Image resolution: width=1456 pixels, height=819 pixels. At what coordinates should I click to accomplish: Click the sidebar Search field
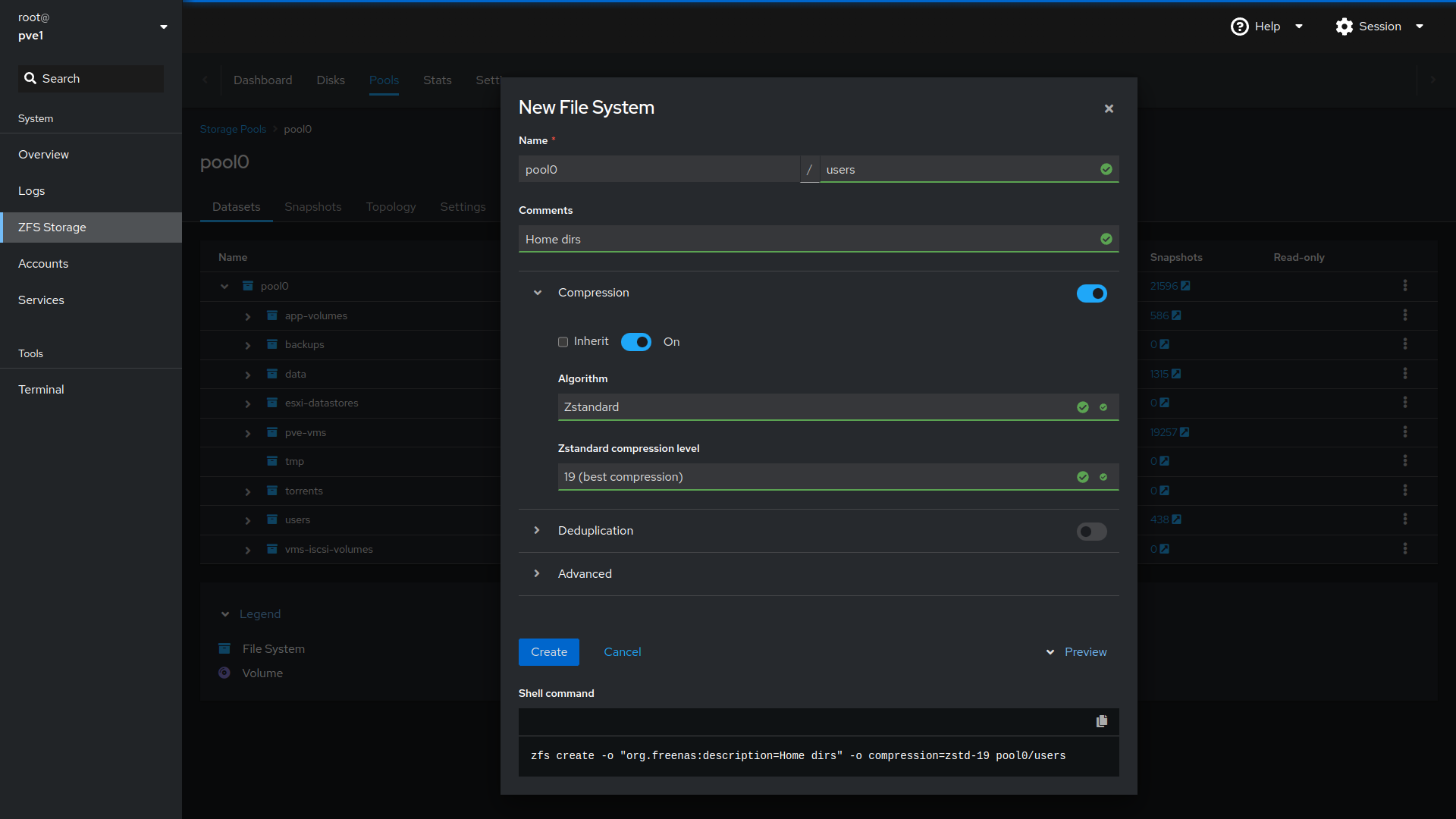(x=91, y=79)
